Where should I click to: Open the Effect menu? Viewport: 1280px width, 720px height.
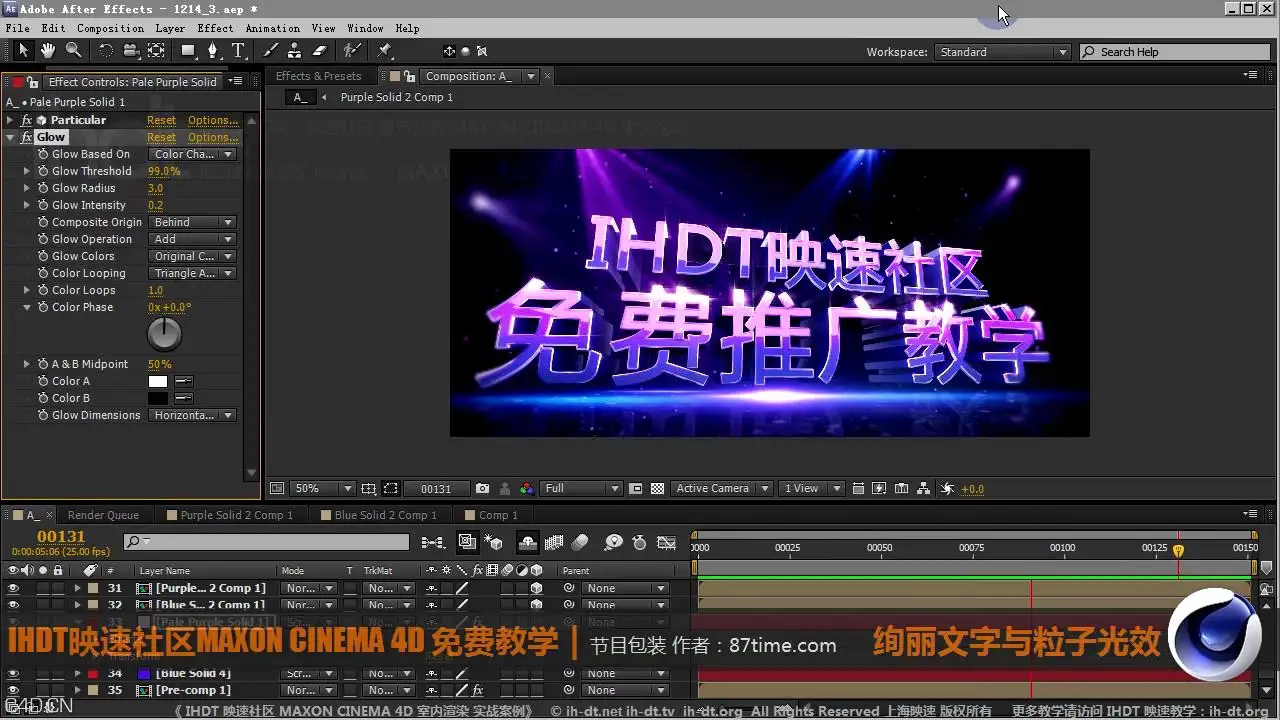215,28
